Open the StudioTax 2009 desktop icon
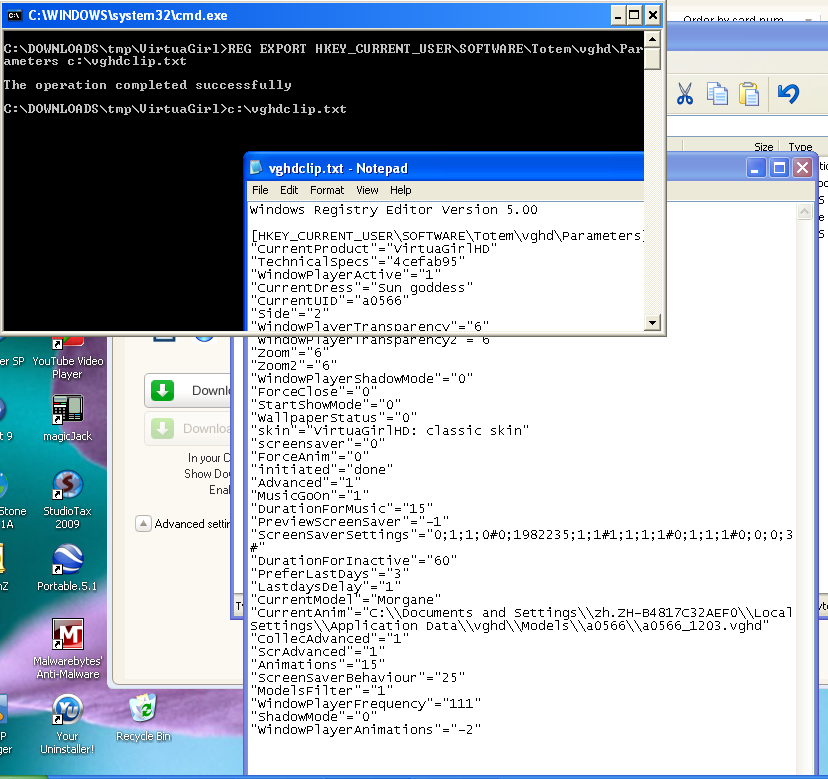828x779 pixels. pyautogui.click(x=67, y=500)
